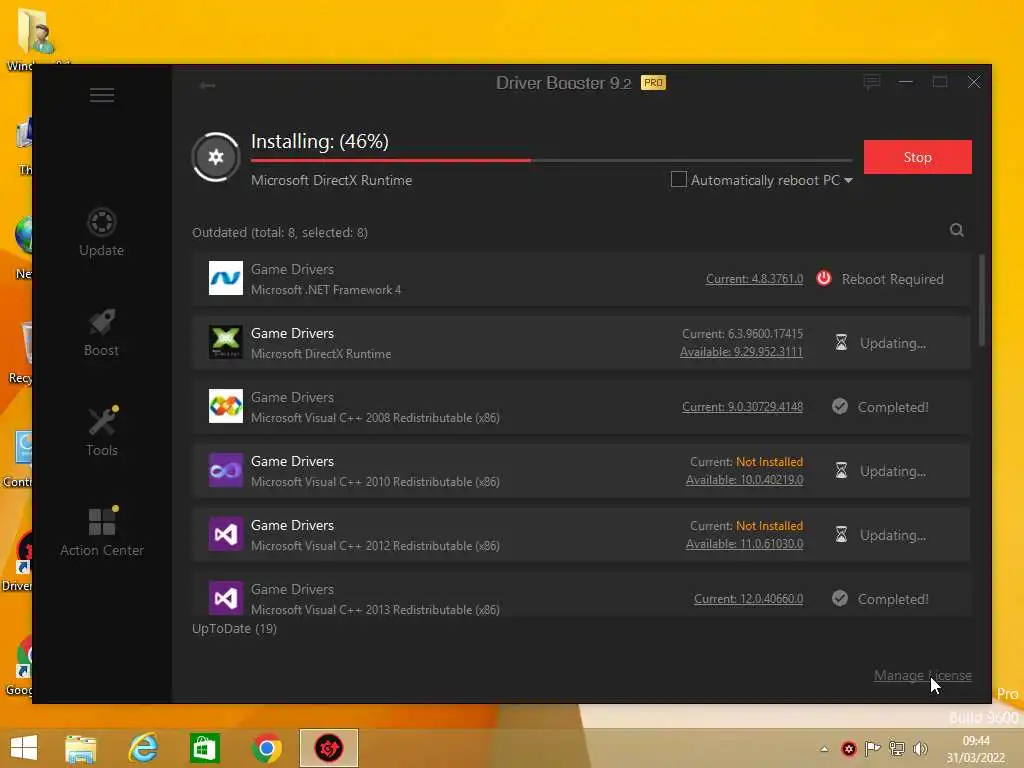This screenshot has width=1024, height=768.
Task: Open Current: 12.0.40660.0 version link
Action: (748, 599)
